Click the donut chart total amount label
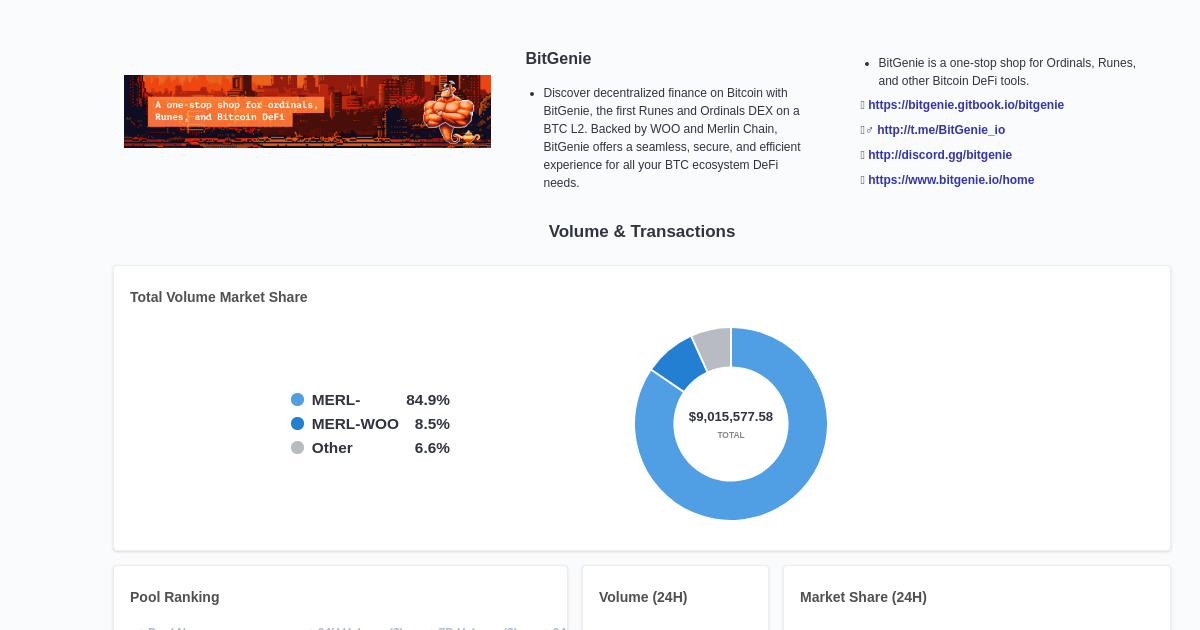This screenshot has width=1200, height=630. coord(730,416)
